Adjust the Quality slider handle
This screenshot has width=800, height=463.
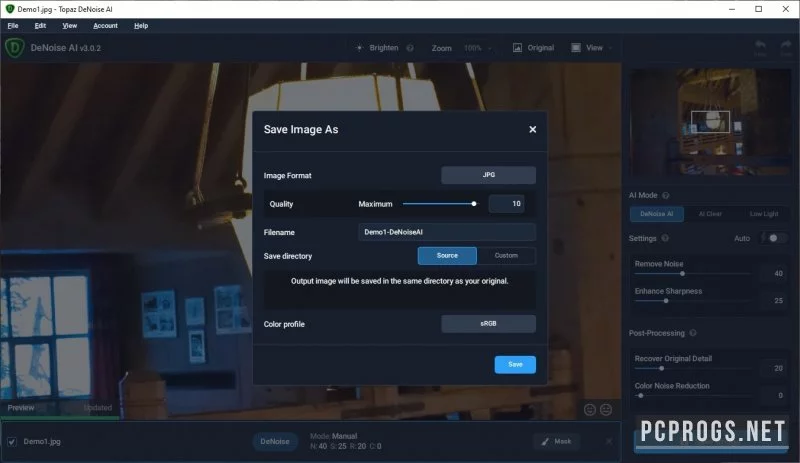click(x=474, y=204)
